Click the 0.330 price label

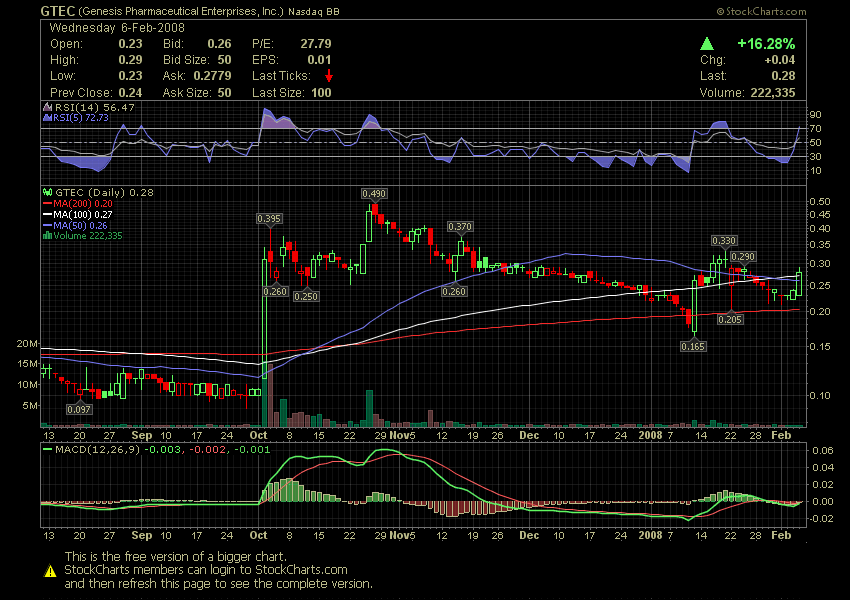pos(724,241)
